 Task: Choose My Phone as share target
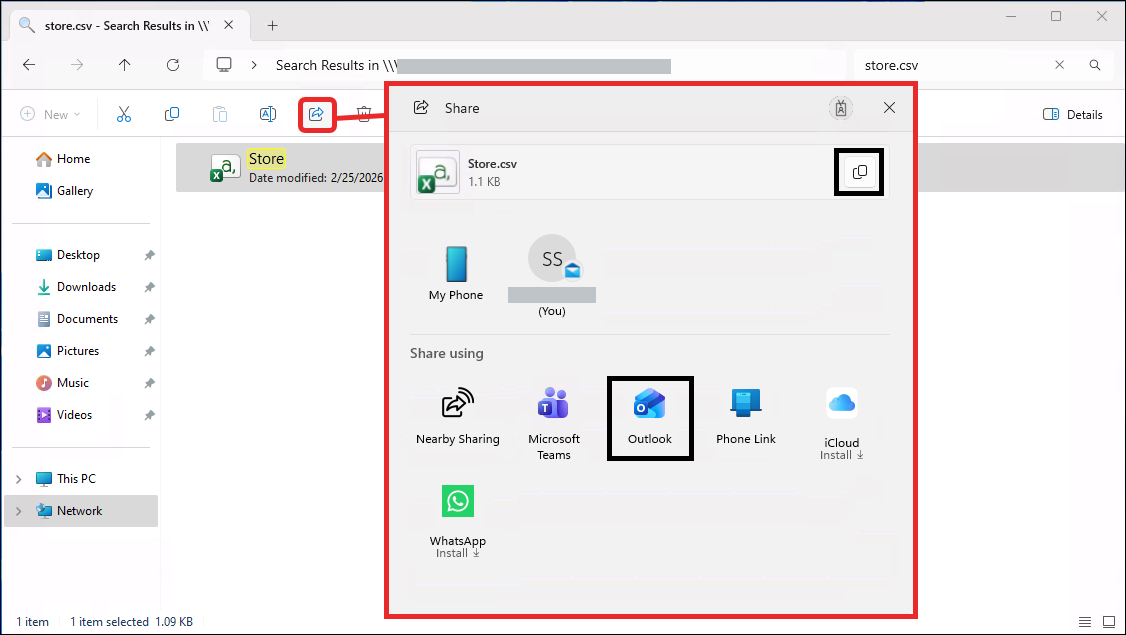point(456,274)
